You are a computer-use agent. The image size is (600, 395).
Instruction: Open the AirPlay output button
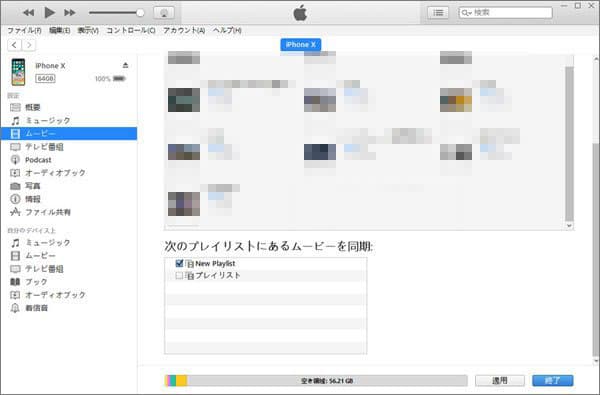click(x=164, y=13)
